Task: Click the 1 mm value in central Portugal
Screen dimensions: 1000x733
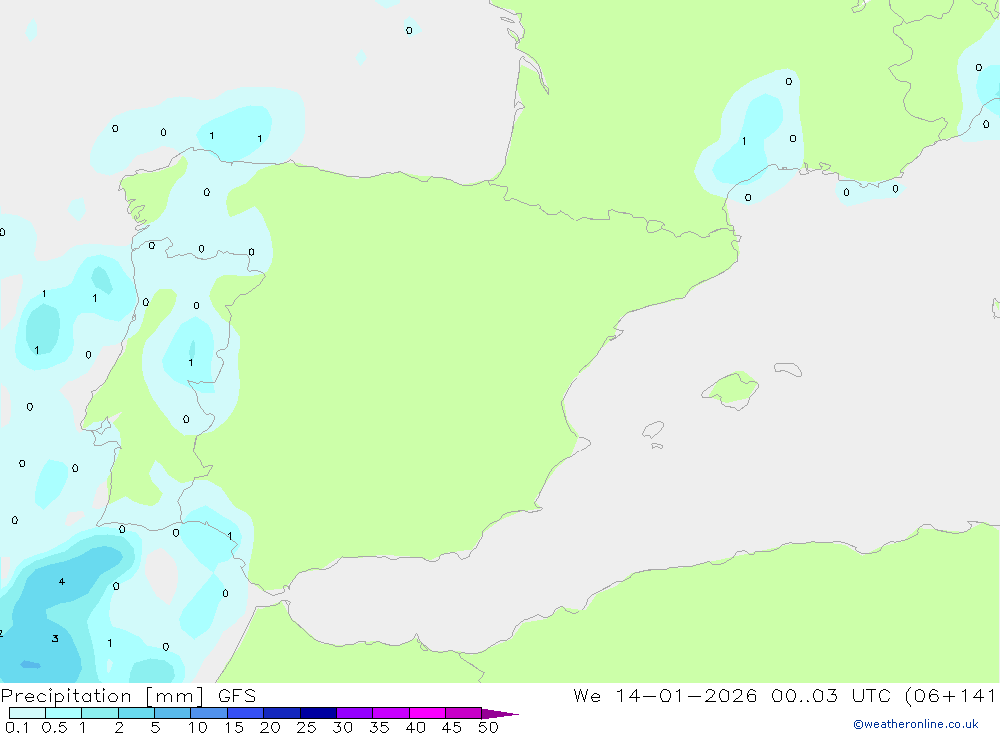Action: (x=190, y=363)
